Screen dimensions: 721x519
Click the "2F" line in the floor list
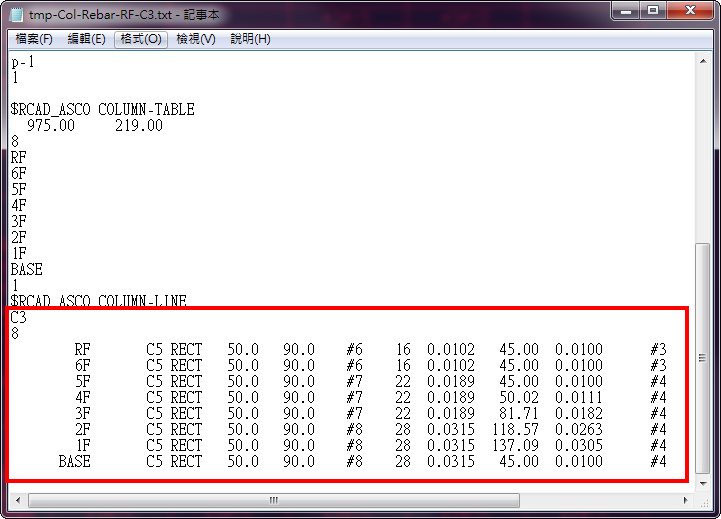click(x=19, y=237)
